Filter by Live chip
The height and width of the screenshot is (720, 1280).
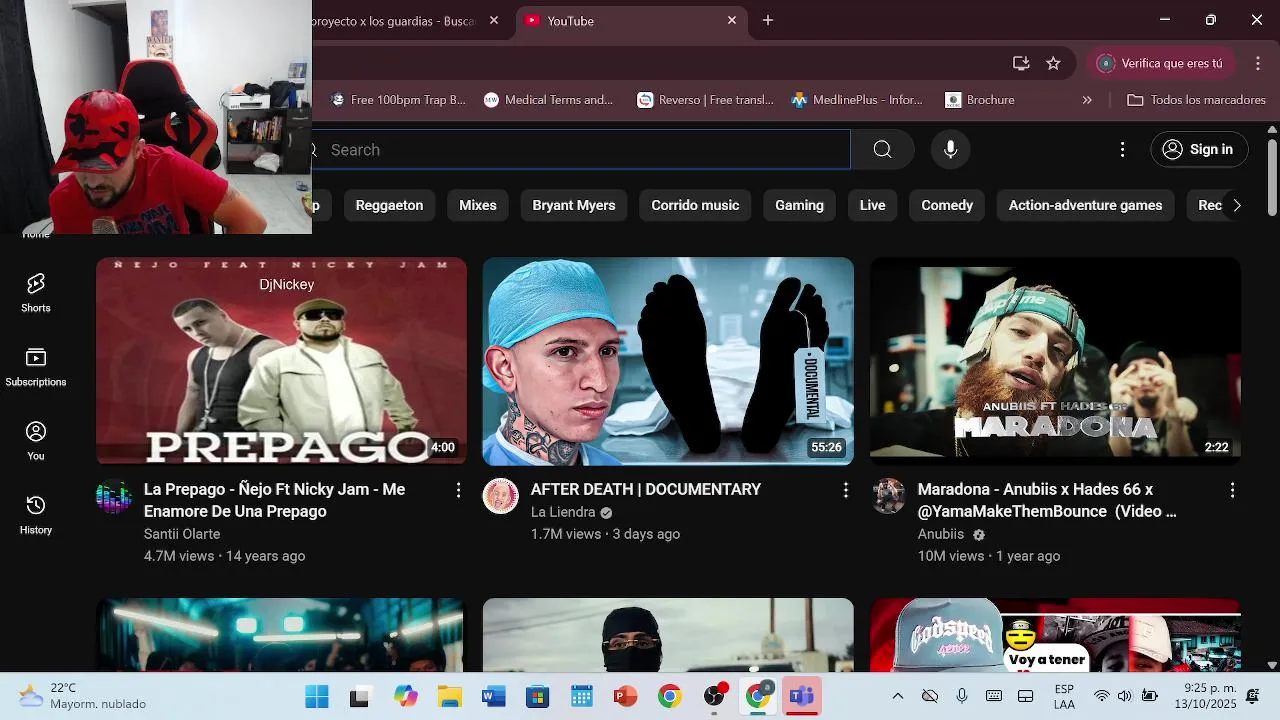[x=873, y=205]
